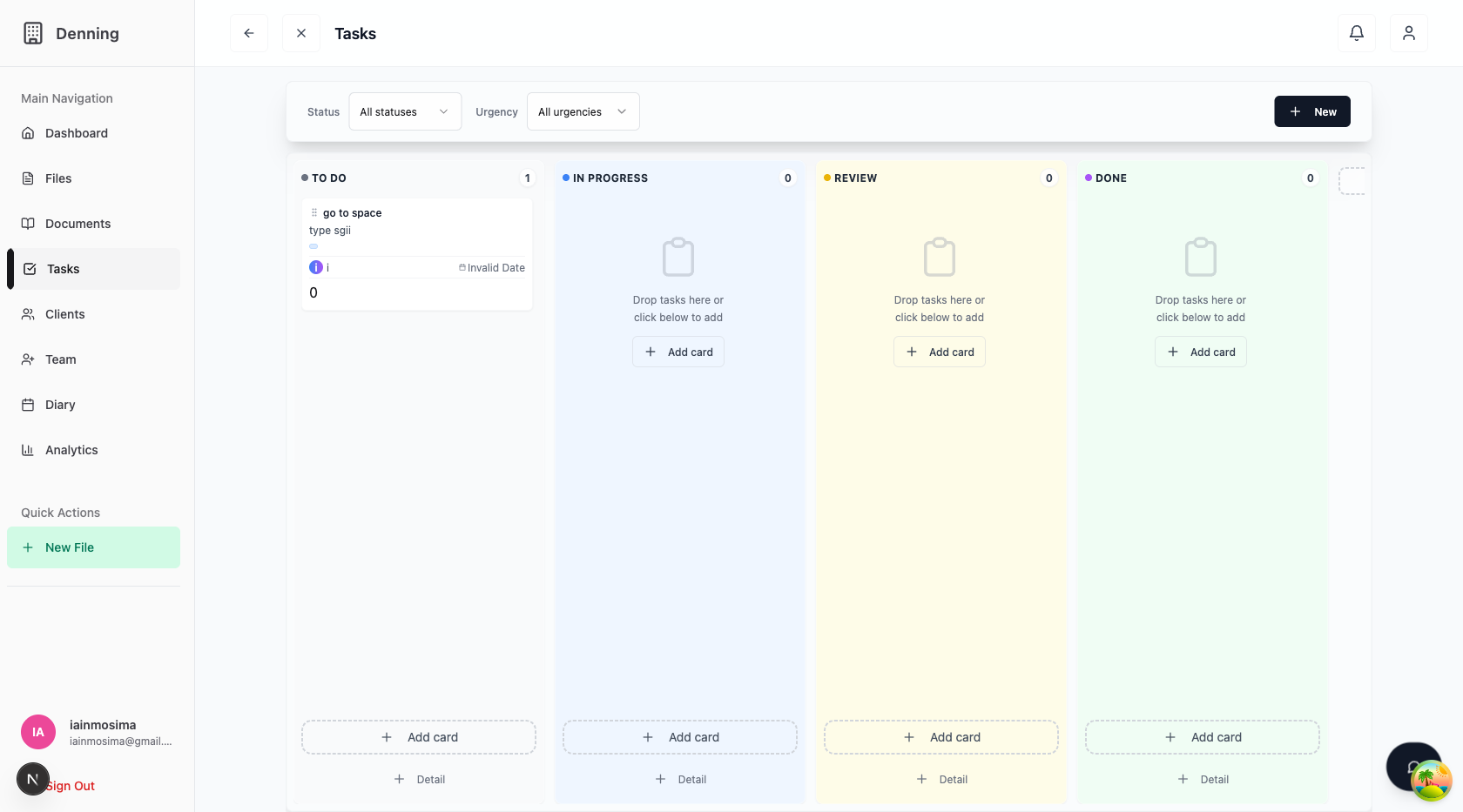Select Tasks in Main Navigation

(x=62, y=269)
